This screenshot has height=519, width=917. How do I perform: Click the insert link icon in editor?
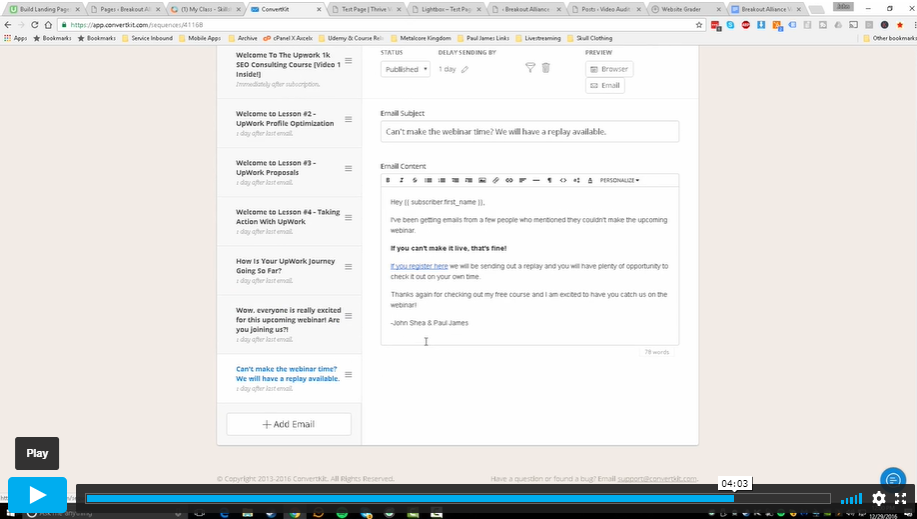509,180
